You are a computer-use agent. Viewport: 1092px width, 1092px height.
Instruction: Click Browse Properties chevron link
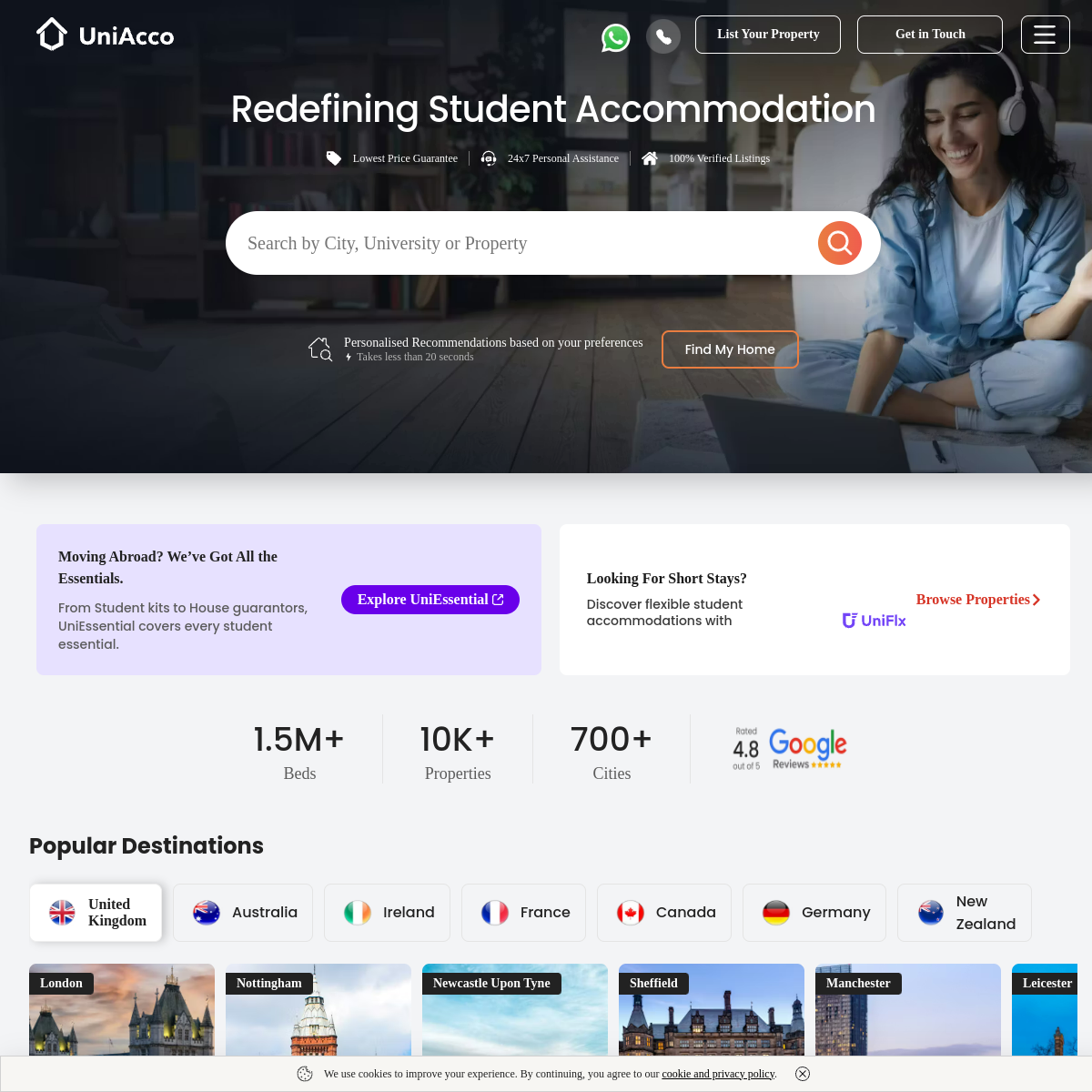pos(978,600)
